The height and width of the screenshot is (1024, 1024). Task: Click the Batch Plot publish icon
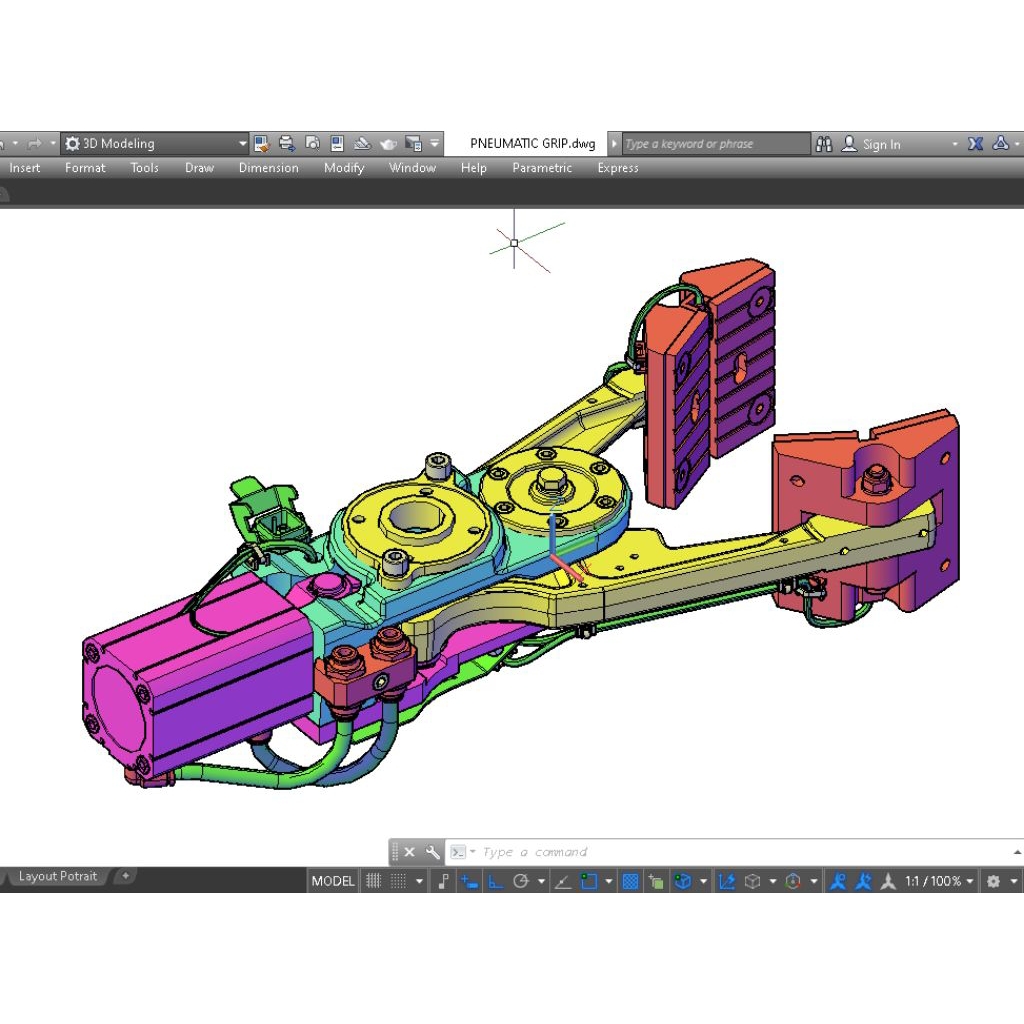coord(337,143)
